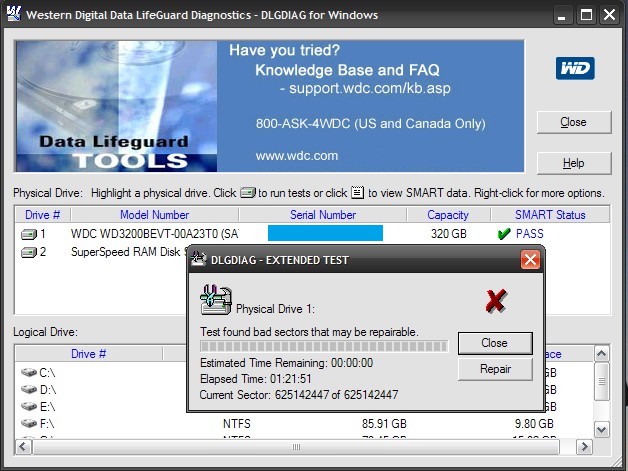This screenshot has width=628, height=471.
Task: Click the 320 GB capacity cell
Action: (x=449, y=233)
